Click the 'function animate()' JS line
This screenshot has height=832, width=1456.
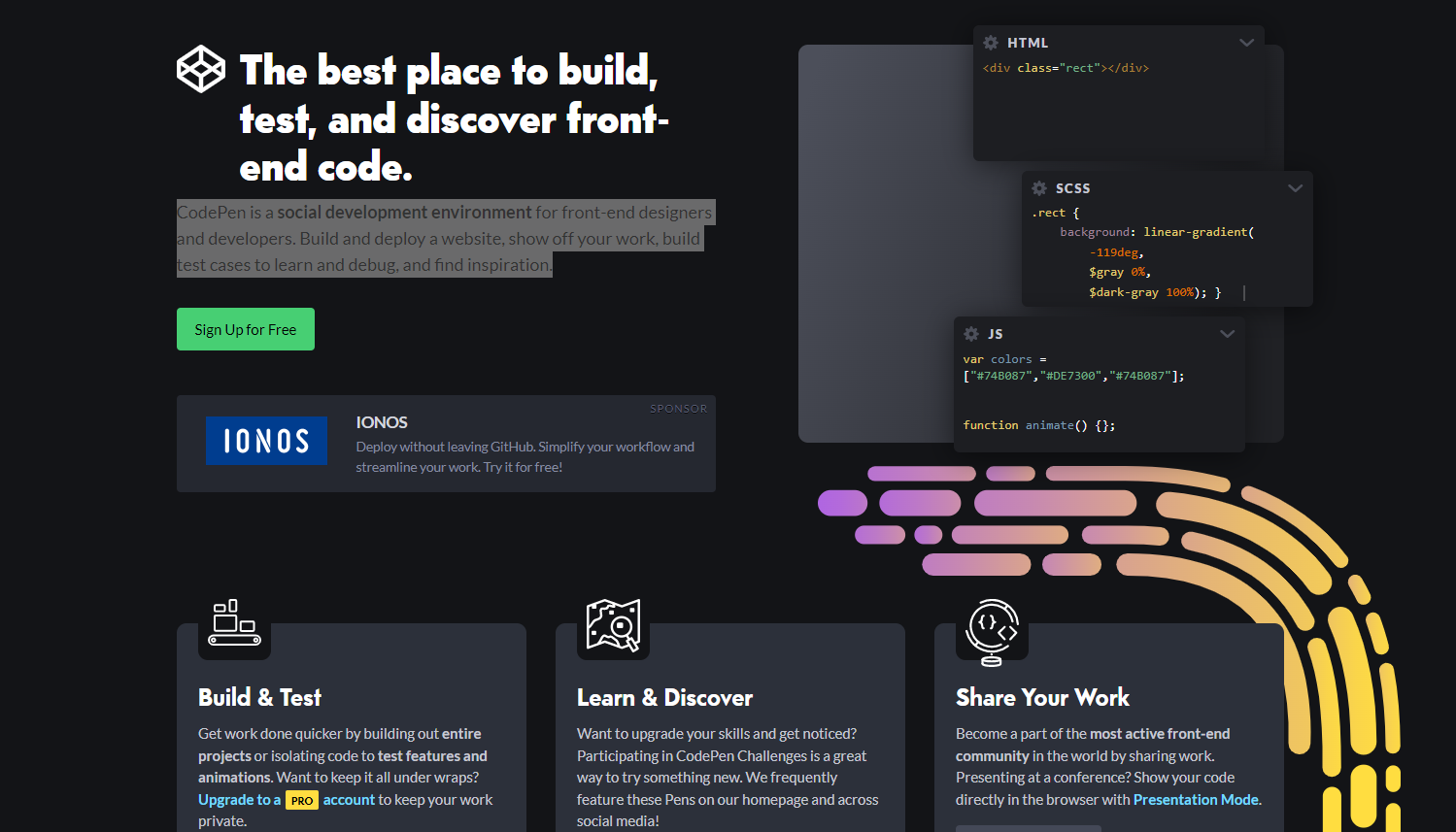pyautogui.click(x=1039, y=425)
